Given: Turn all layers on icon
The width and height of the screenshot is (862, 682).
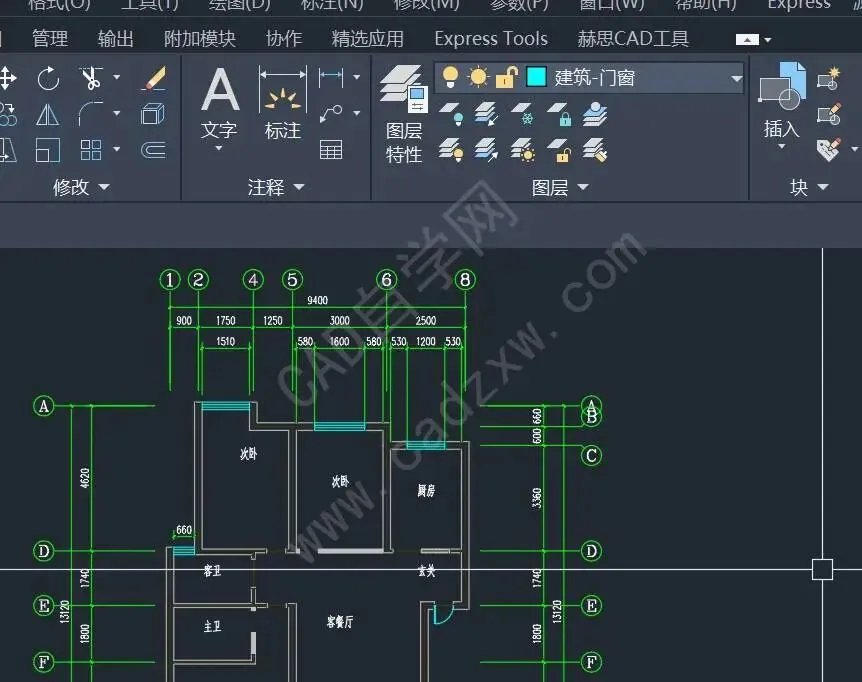Looking at the screenshot, I should 451,149.
